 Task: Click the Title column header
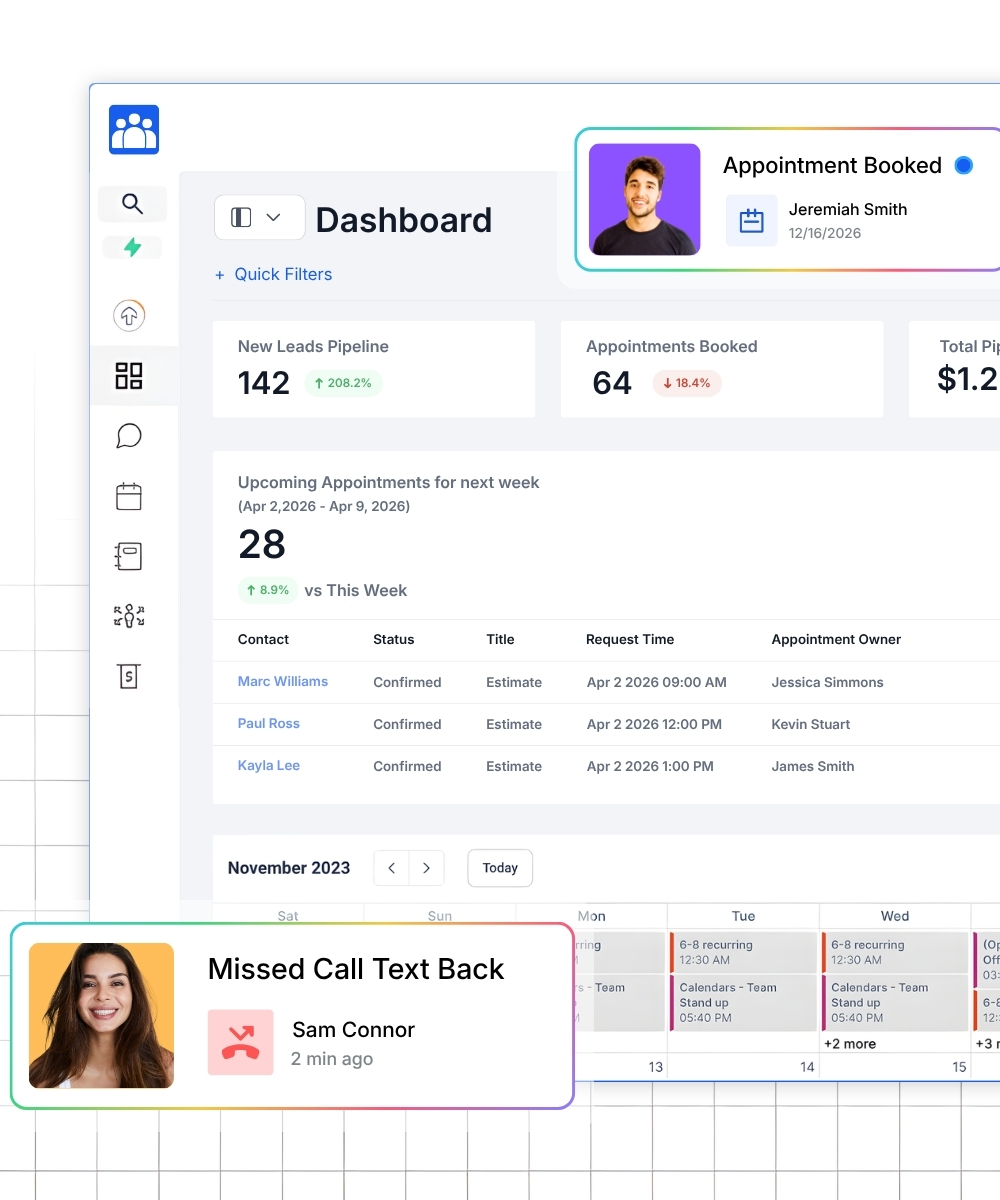[x=500, y=639]
